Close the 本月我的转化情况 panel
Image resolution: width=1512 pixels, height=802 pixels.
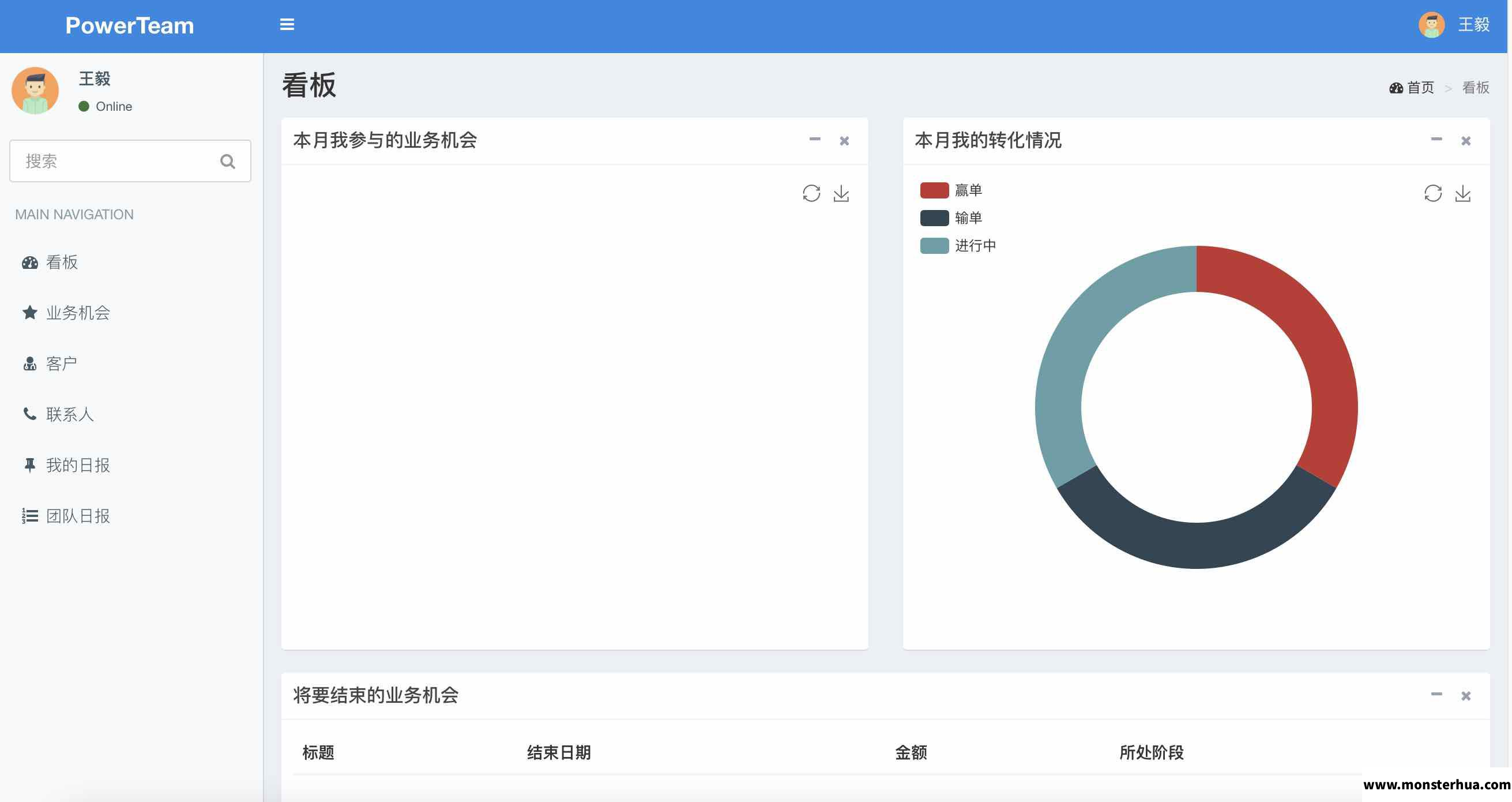tap(1466, 141)
